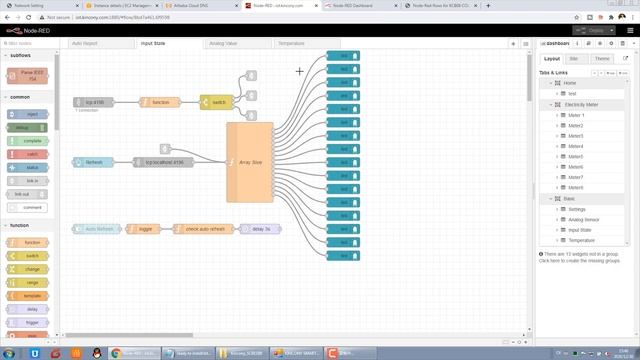
Task: Collapse the Home tab in dashboard layout
Action: tap(551, 83)
